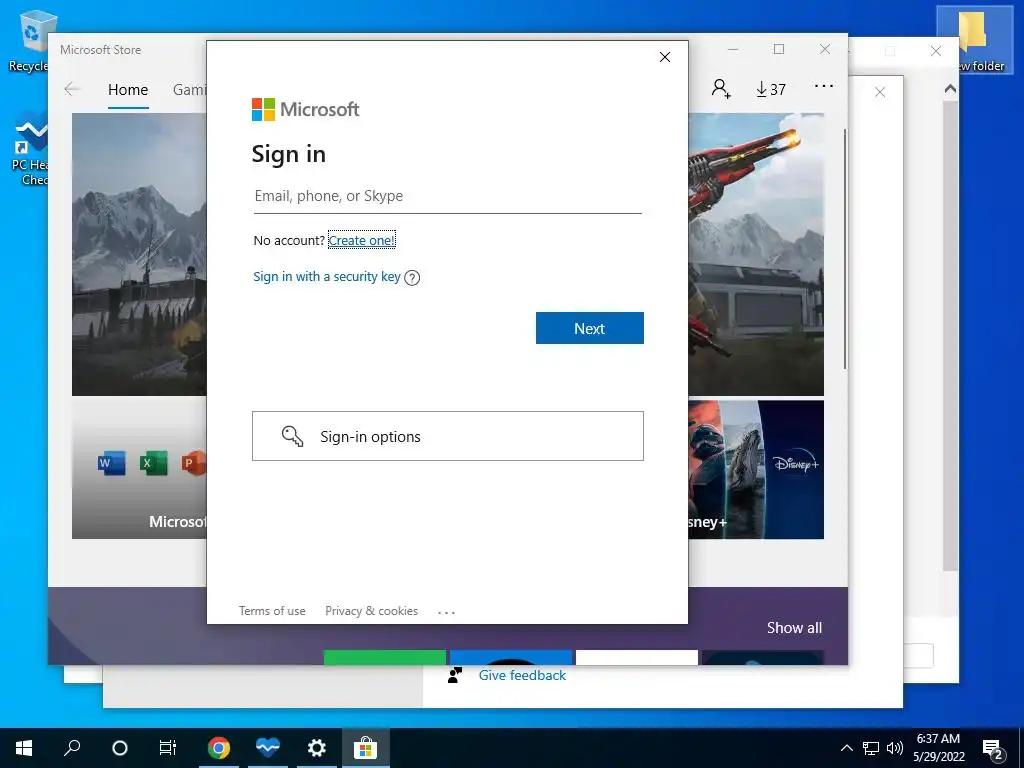Open the Disney+ promotional tile

pos(756,470)
